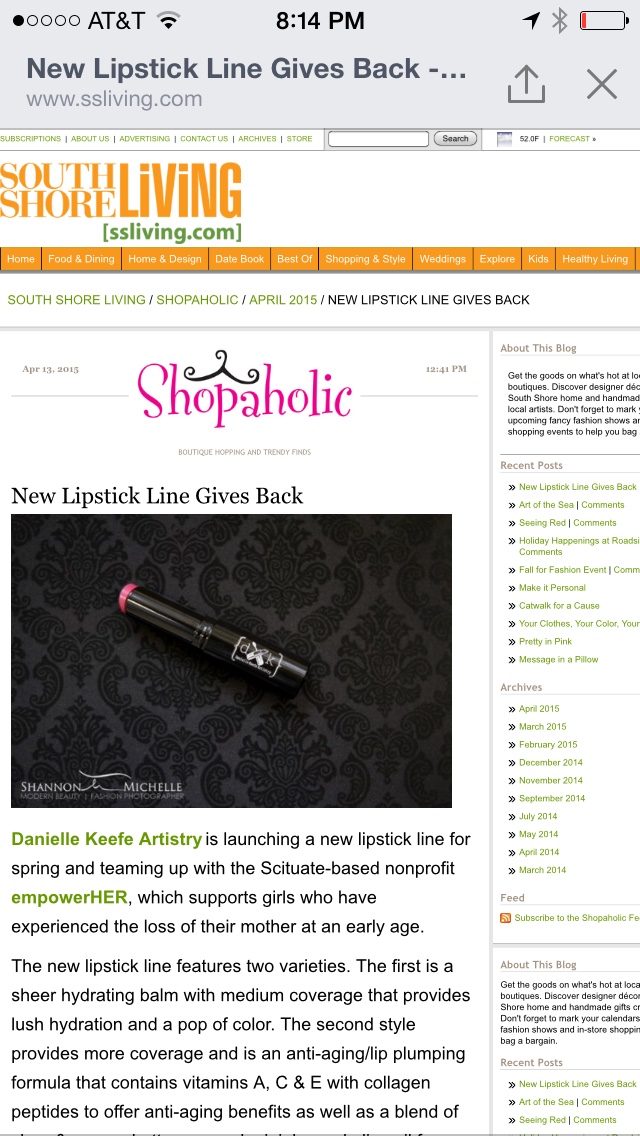Close the in-app browser with X
640x1136 pixels.
(602, 84)
